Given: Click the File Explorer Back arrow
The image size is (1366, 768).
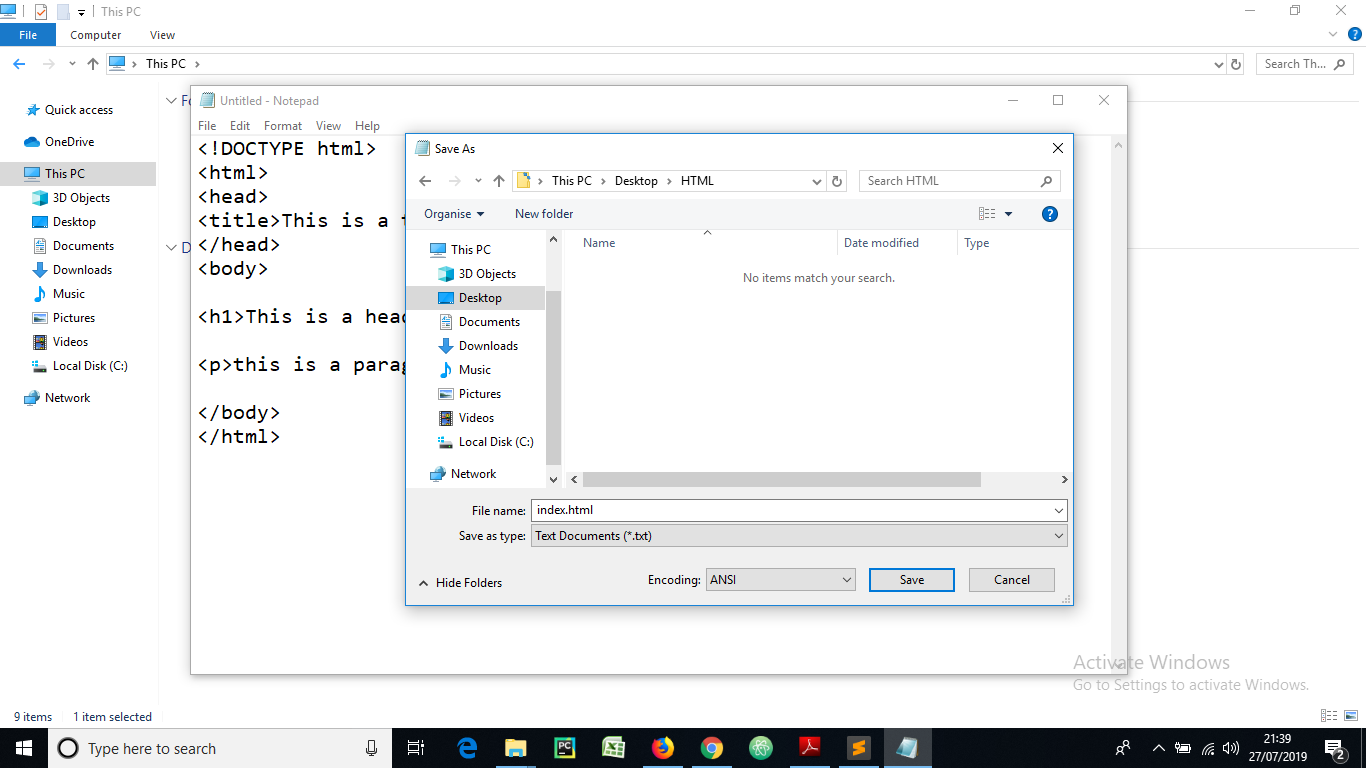Looking at the screenshot, I should click(18, 64).
